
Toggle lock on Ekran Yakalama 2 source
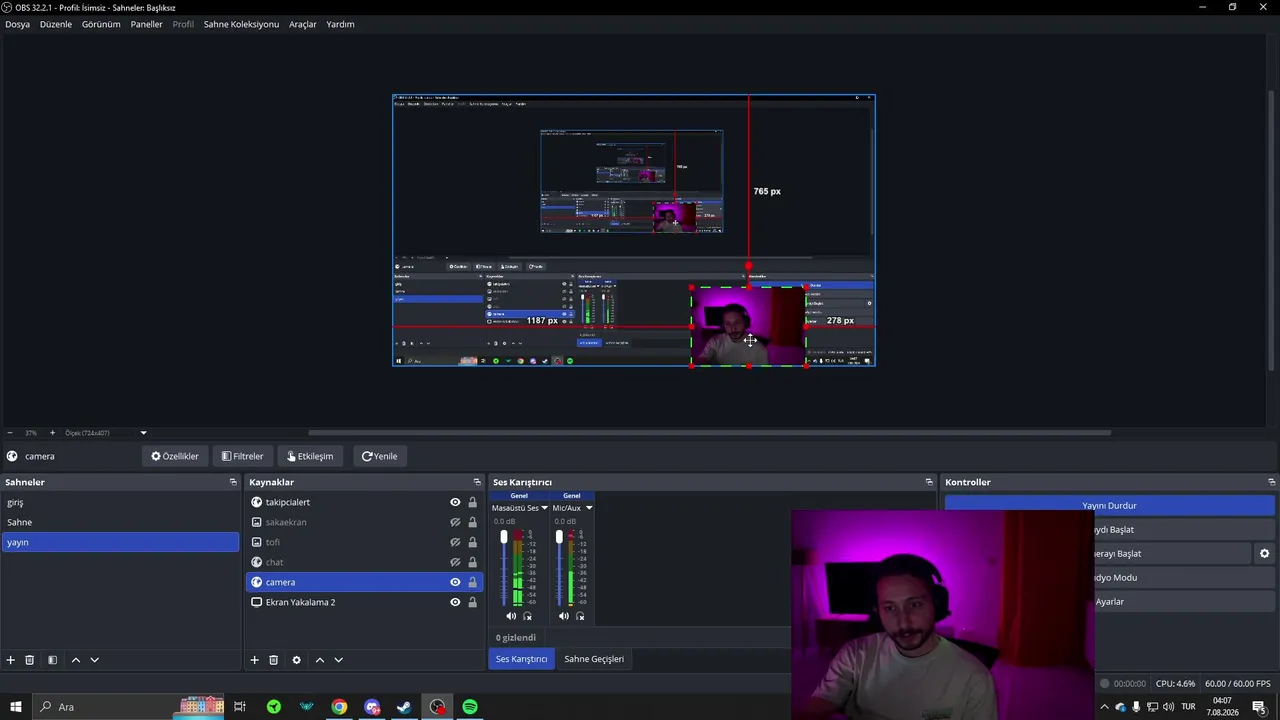click(472, 602)
